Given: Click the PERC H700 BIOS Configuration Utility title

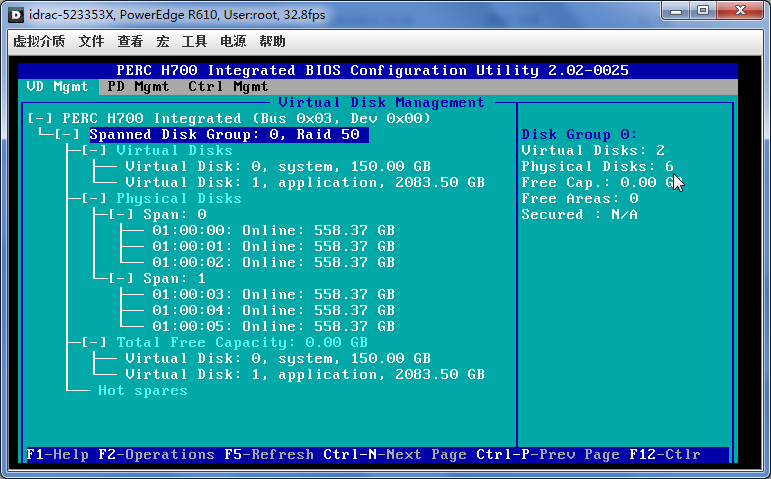Looking at the screenshot, I should pyautogui.click(x=372, y=71).
